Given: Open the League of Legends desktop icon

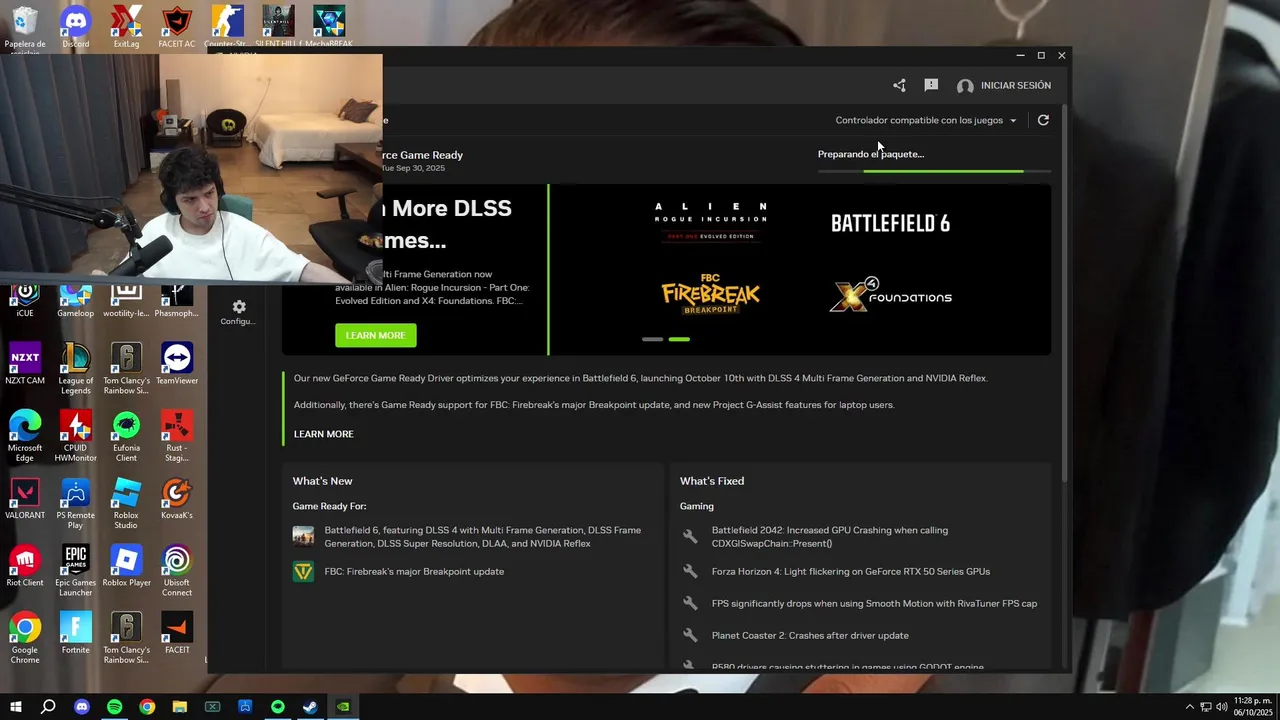Looking at the screenshot, I should coord(76,368).
